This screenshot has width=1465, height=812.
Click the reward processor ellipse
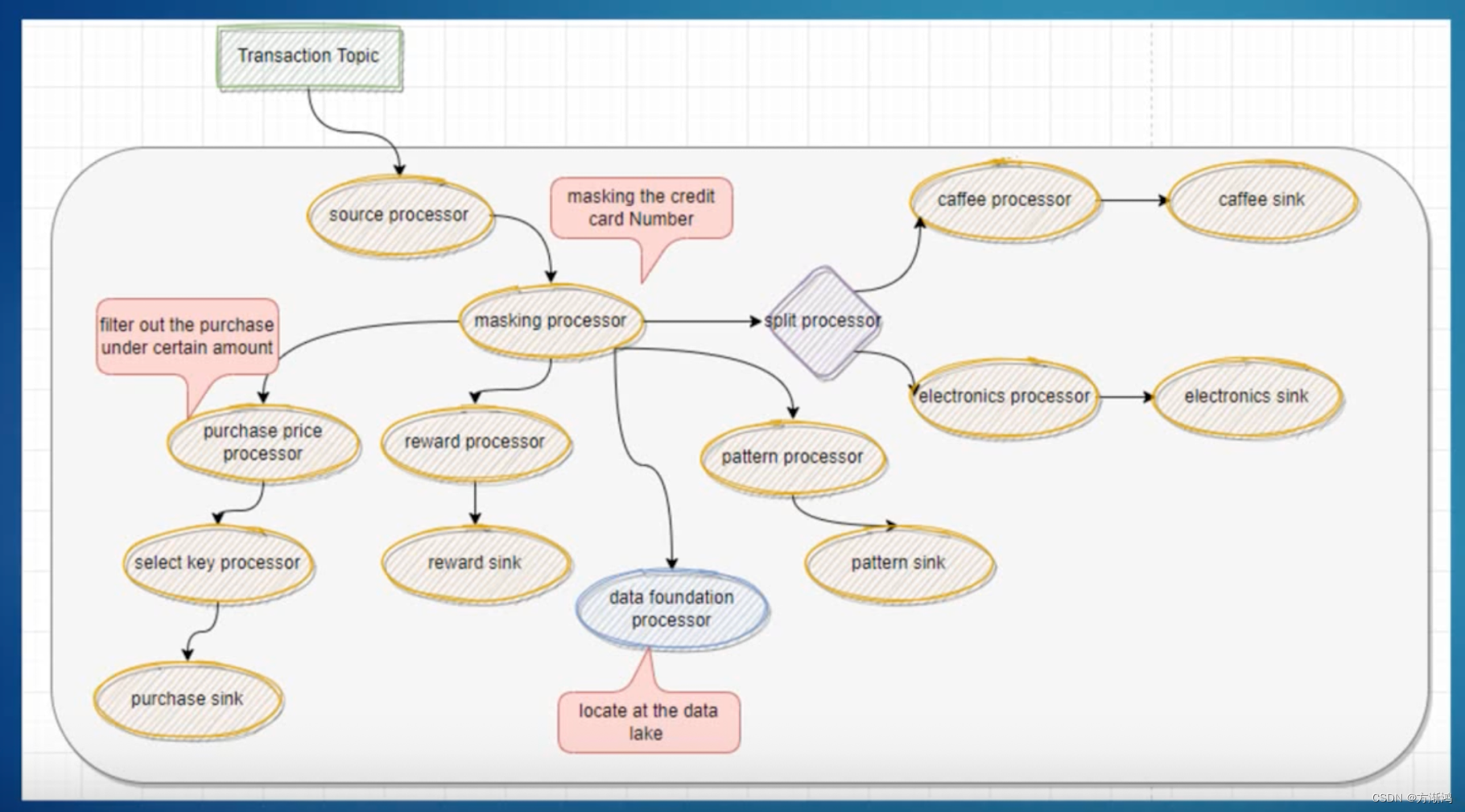pyautogui.click(x=475, y=443)
